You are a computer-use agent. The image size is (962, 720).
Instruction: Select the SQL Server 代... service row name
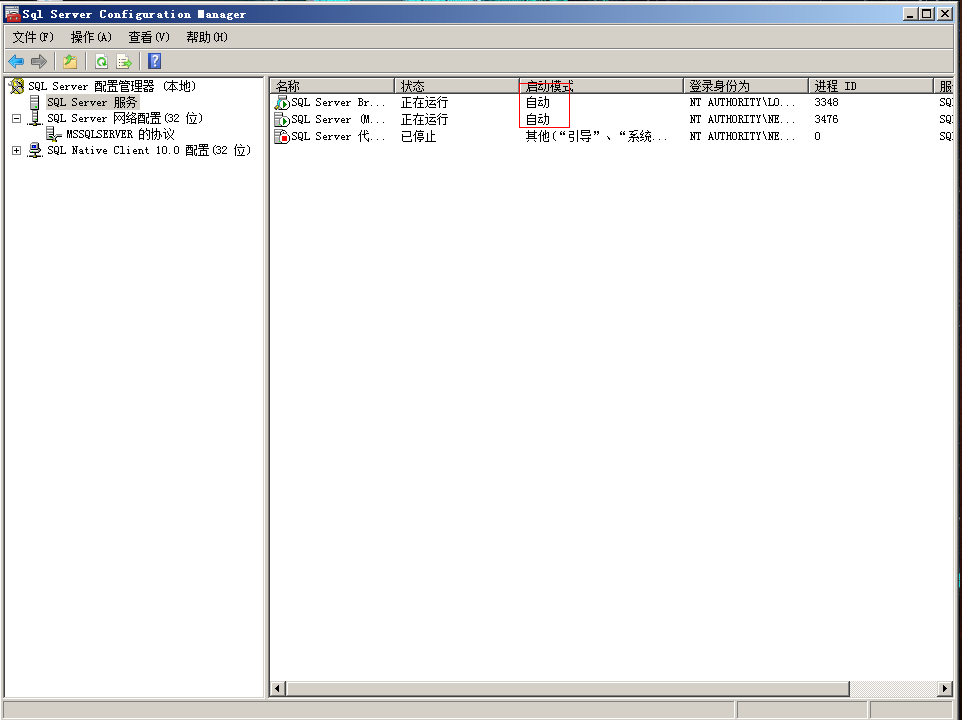point(338,137)
